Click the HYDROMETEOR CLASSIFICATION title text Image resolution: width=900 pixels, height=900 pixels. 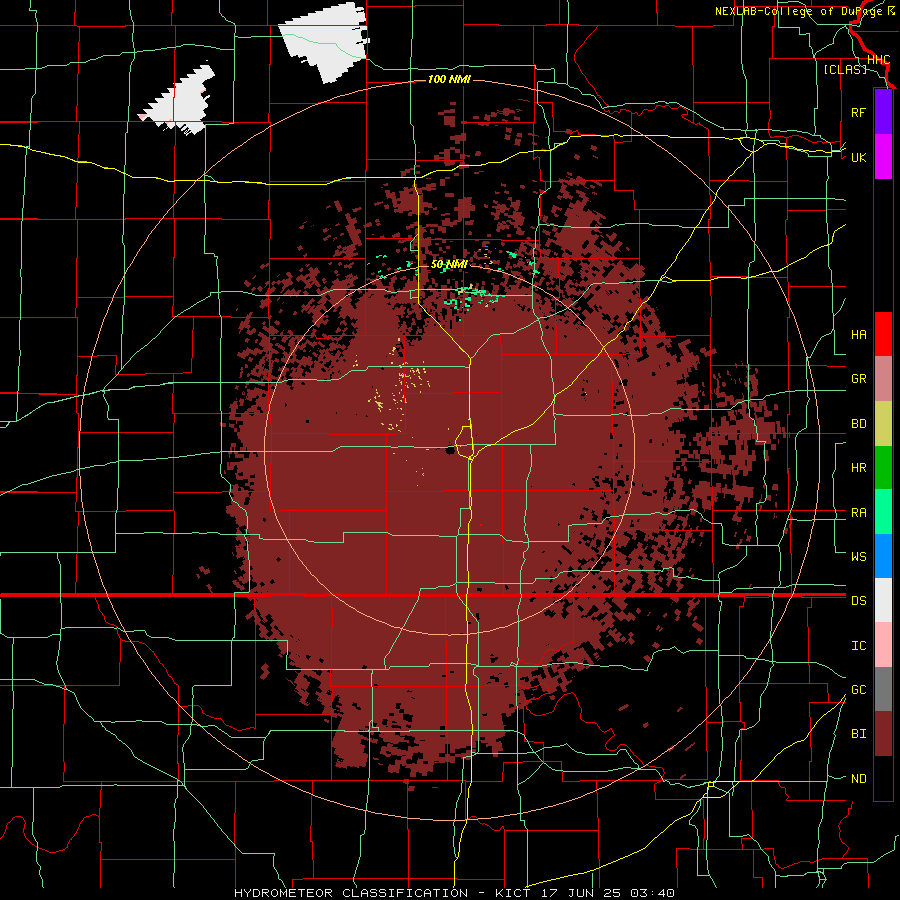tap(351, 893)
